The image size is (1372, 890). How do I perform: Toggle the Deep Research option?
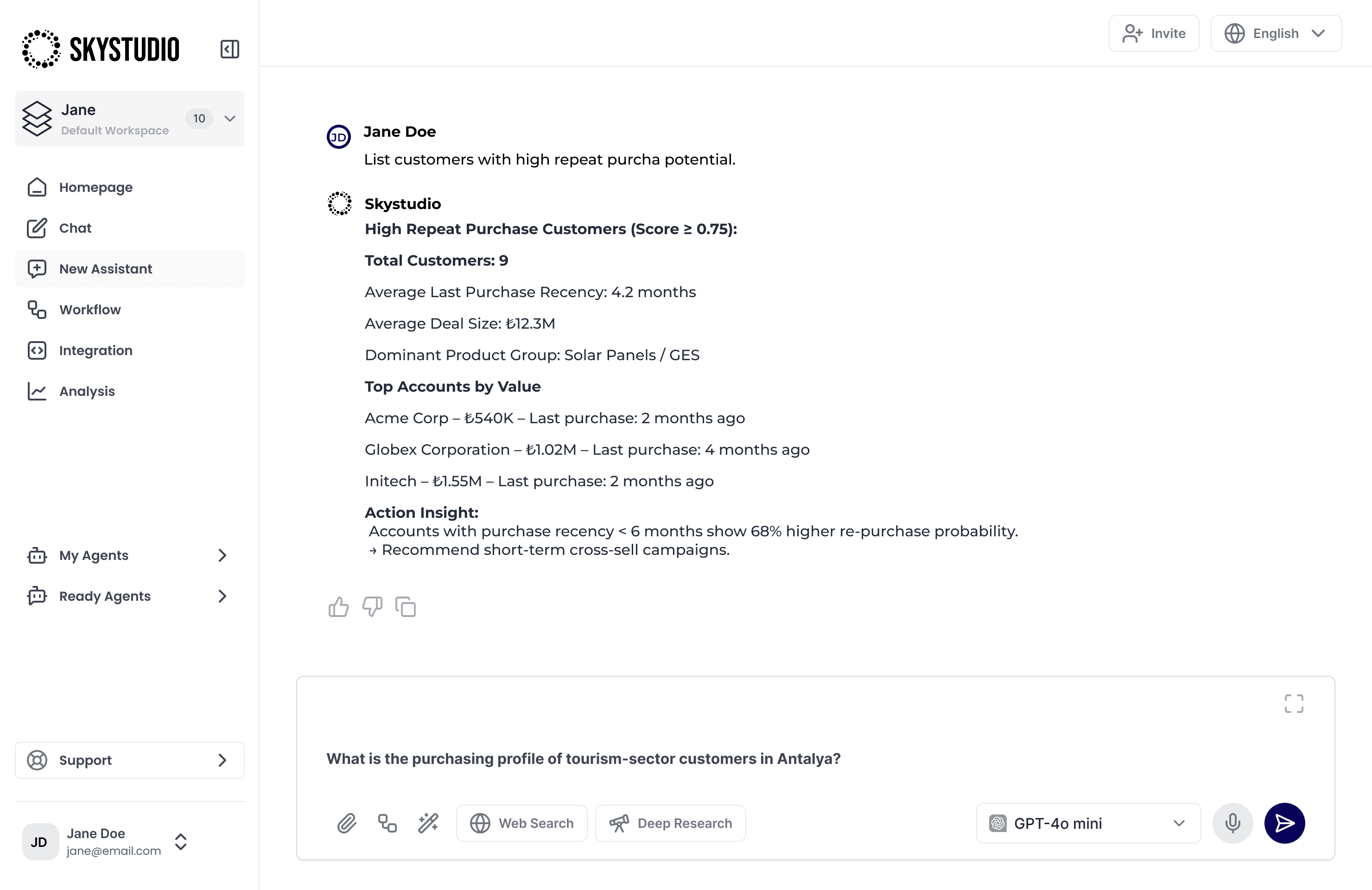(670, 823)
